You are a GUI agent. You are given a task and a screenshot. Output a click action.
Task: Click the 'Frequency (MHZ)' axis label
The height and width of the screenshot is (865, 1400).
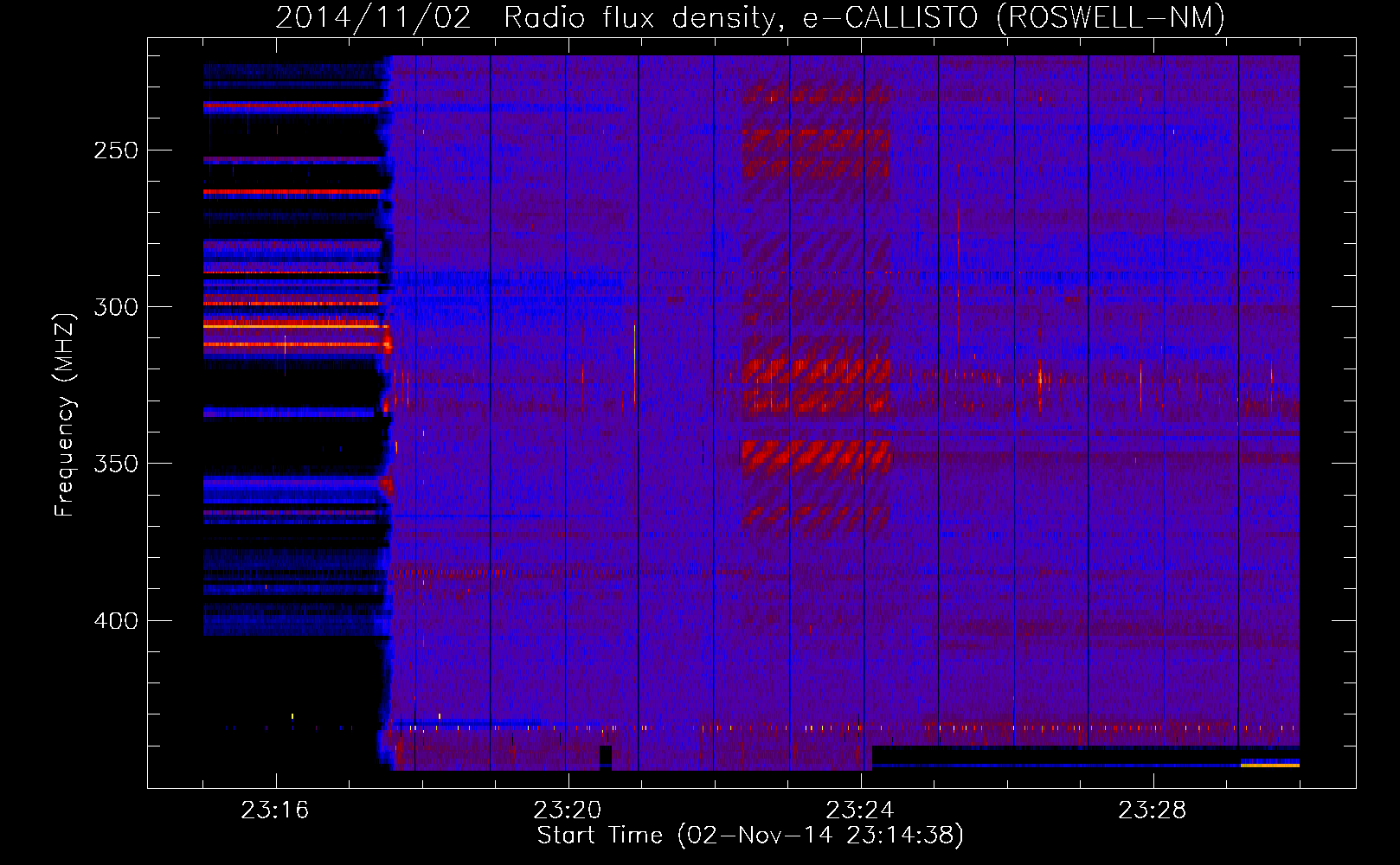(x=65, y=415)
